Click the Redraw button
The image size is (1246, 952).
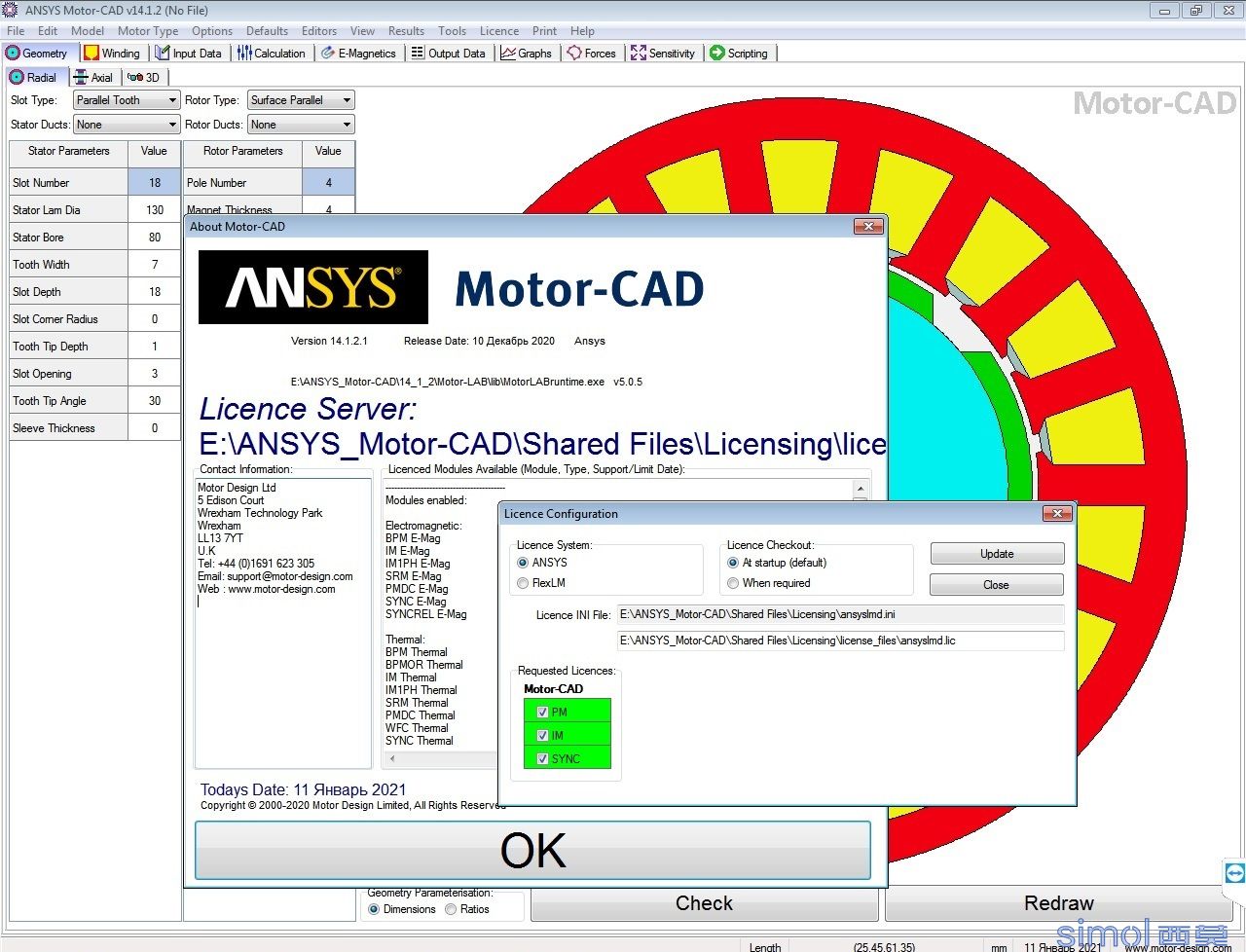[1058, 903]
